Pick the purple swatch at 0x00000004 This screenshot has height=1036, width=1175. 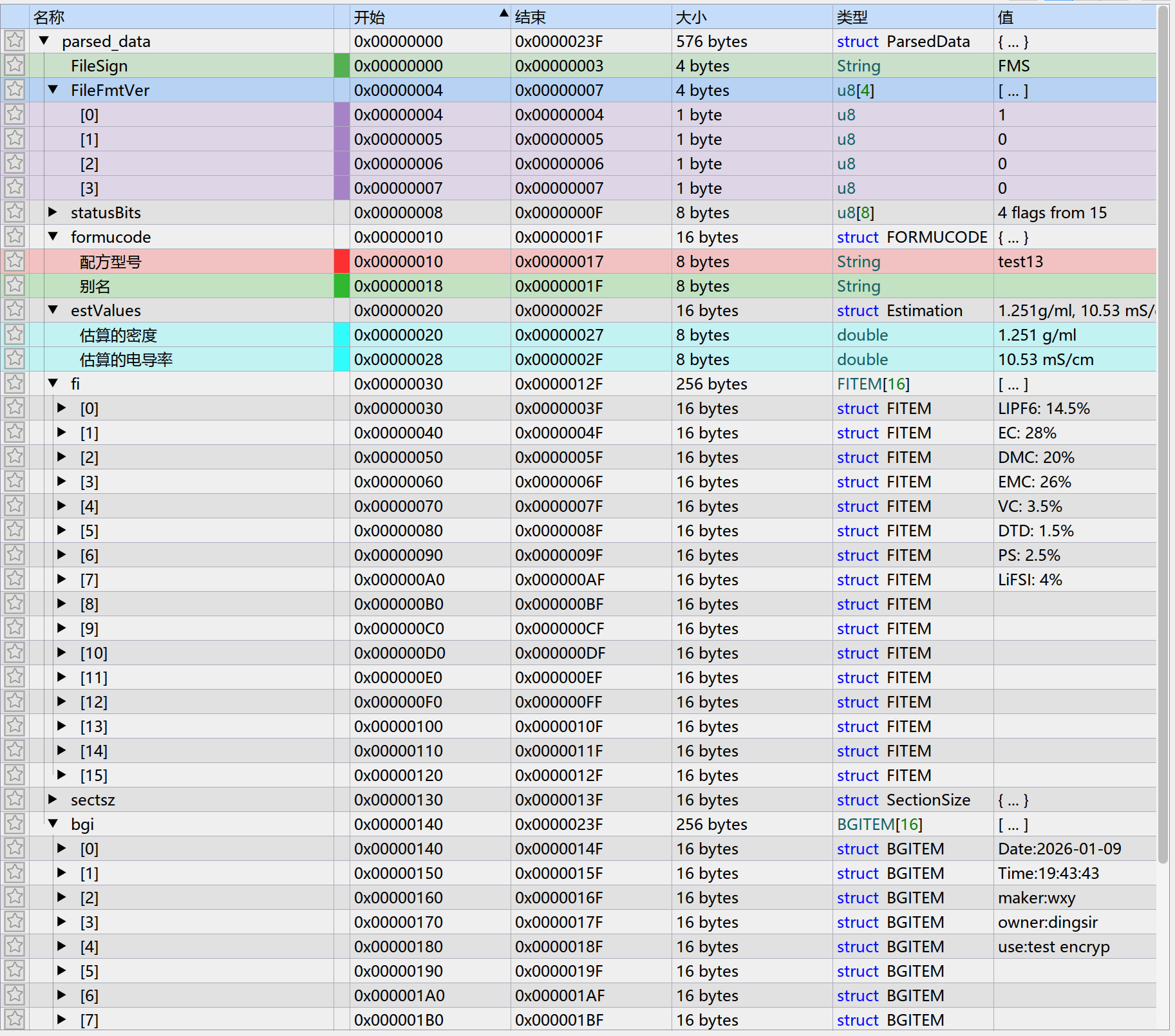coord(342,115)
